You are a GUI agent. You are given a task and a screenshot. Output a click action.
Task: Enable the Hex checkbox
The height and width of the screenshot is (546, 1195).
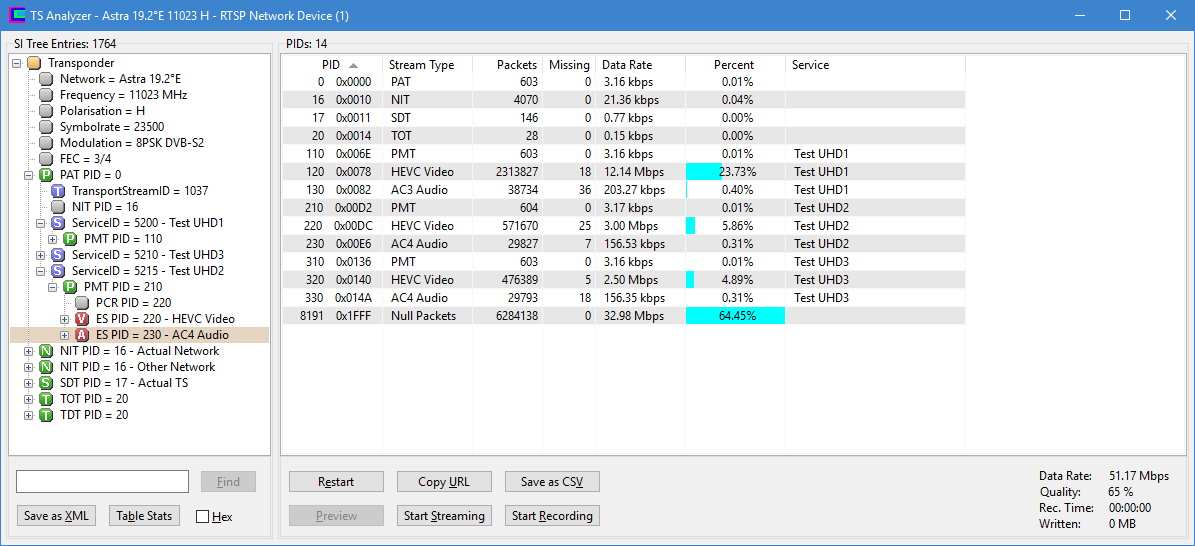(203, 517)
